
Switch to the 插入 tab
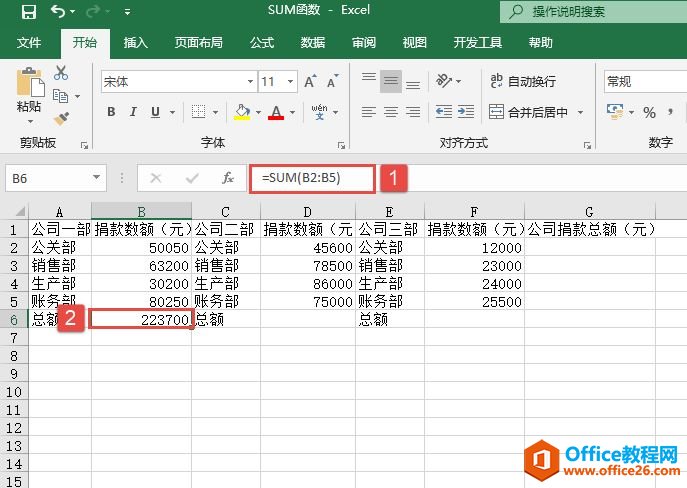pos(135,42)
